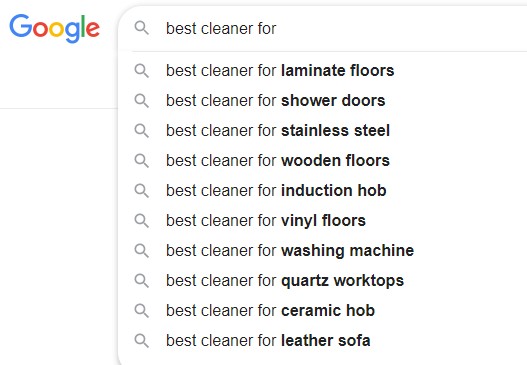Screen dimensions: 527x365
Task: Choose 'best cleaner for quartz worktops' suggestion
Action: (323, 281)
